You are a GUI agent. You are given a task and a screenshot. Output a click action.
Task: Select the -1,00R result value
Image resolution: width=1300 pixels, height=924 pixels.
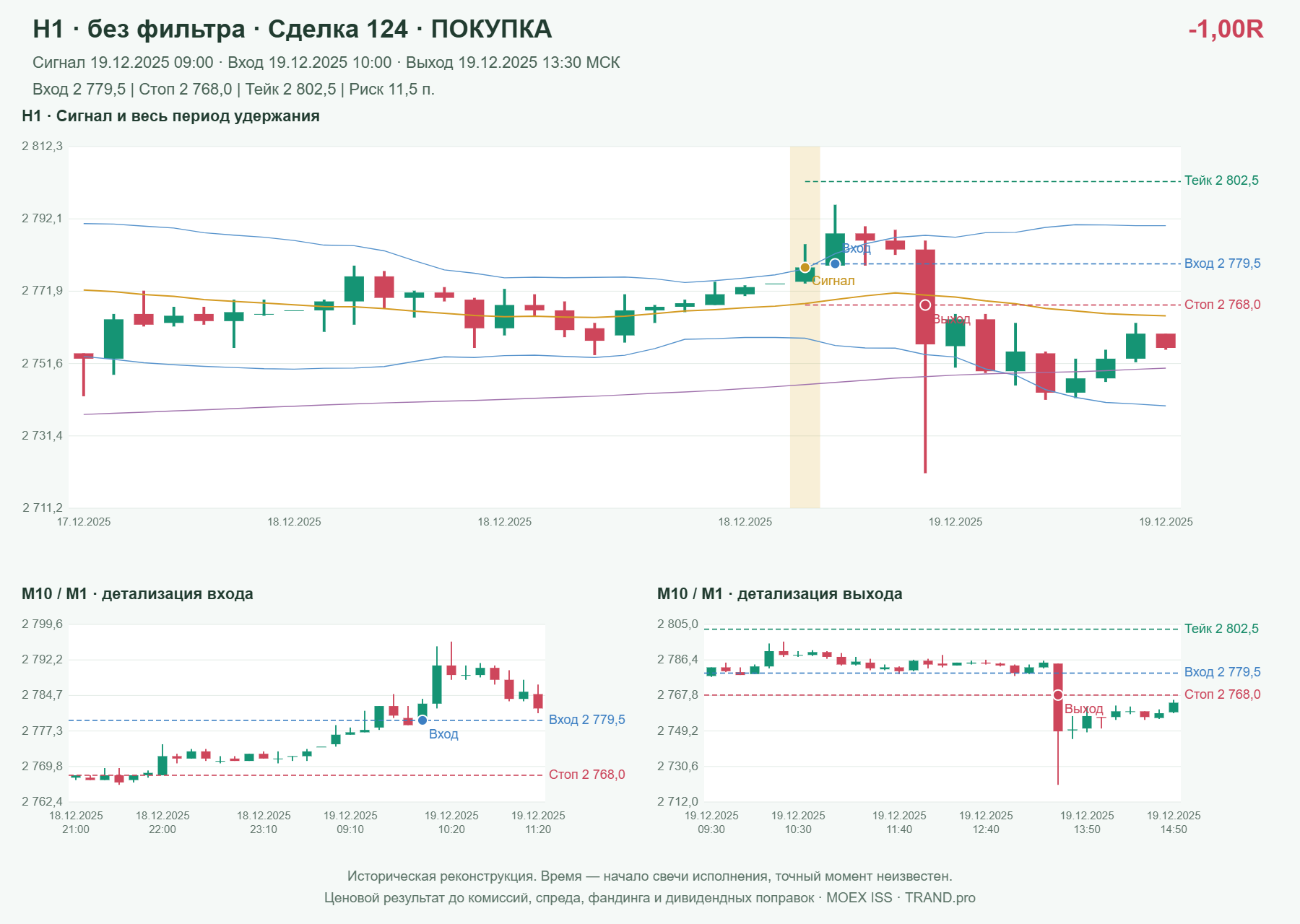click(x=1226, y=29)
